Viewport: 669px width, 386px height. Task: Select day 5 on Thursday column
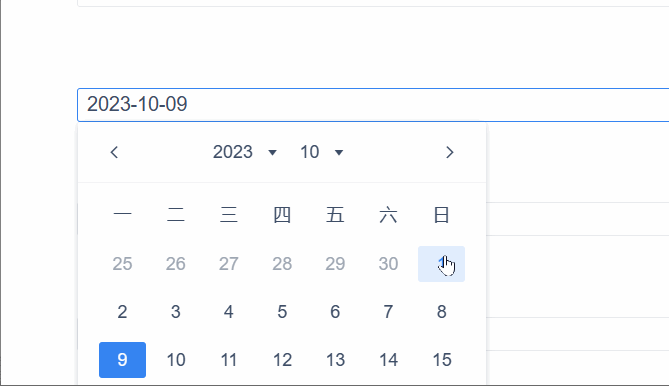[282, 312]
